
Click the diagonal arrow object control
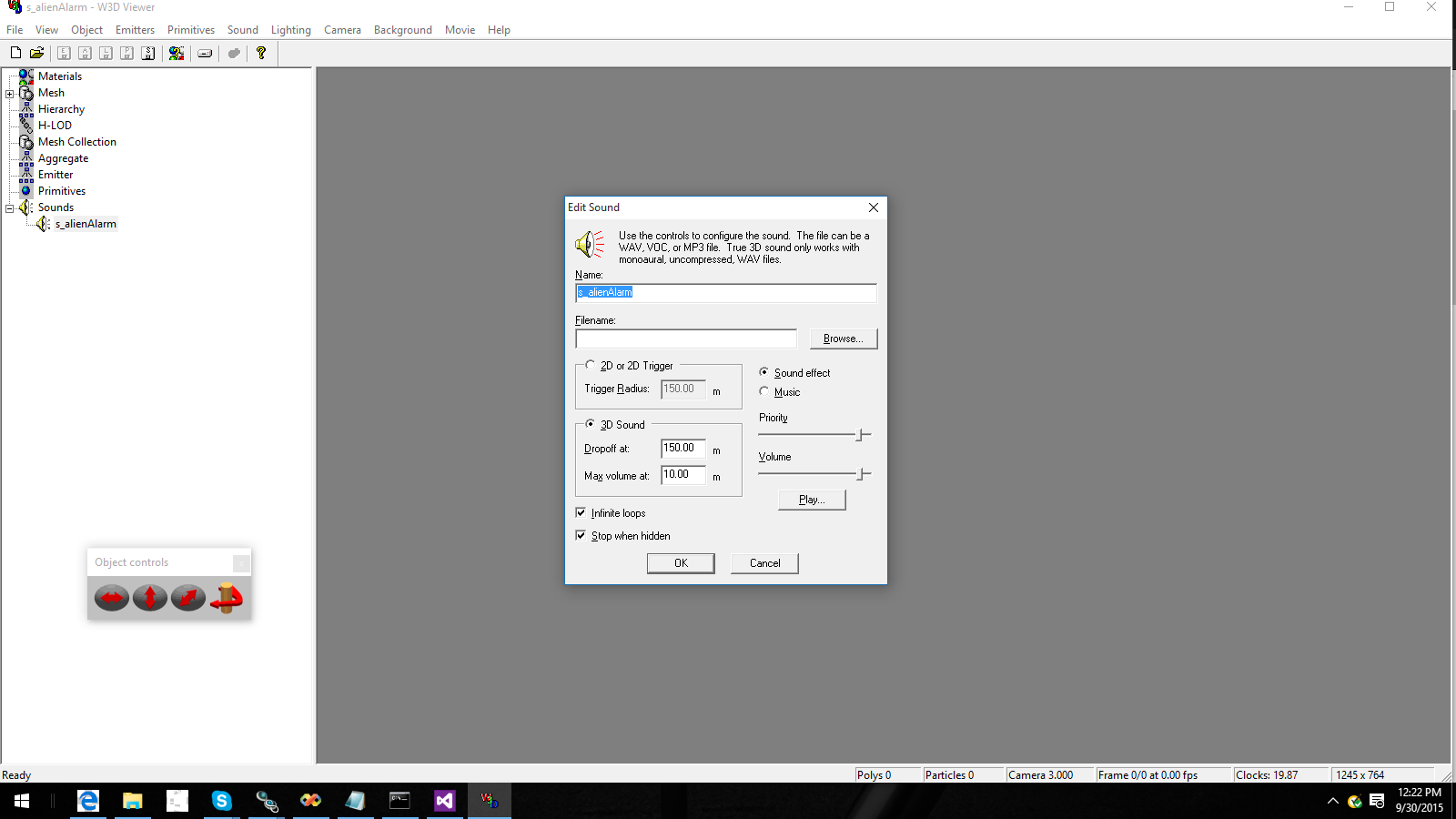(188, 598)
